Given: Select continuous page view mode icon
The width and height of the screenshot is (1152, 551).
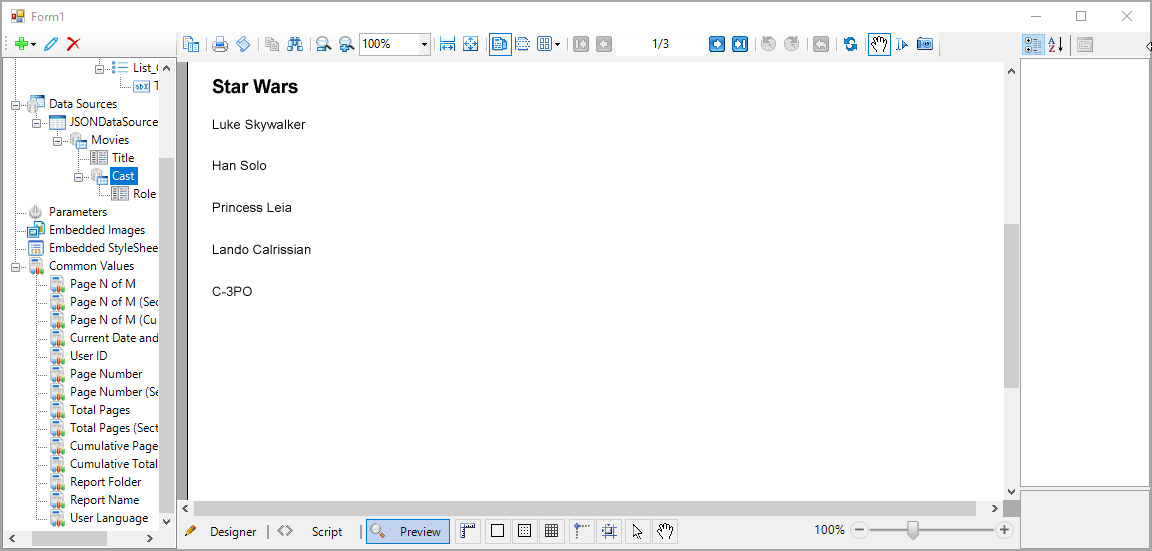Looking at the screenshot, I should (523, 44).
